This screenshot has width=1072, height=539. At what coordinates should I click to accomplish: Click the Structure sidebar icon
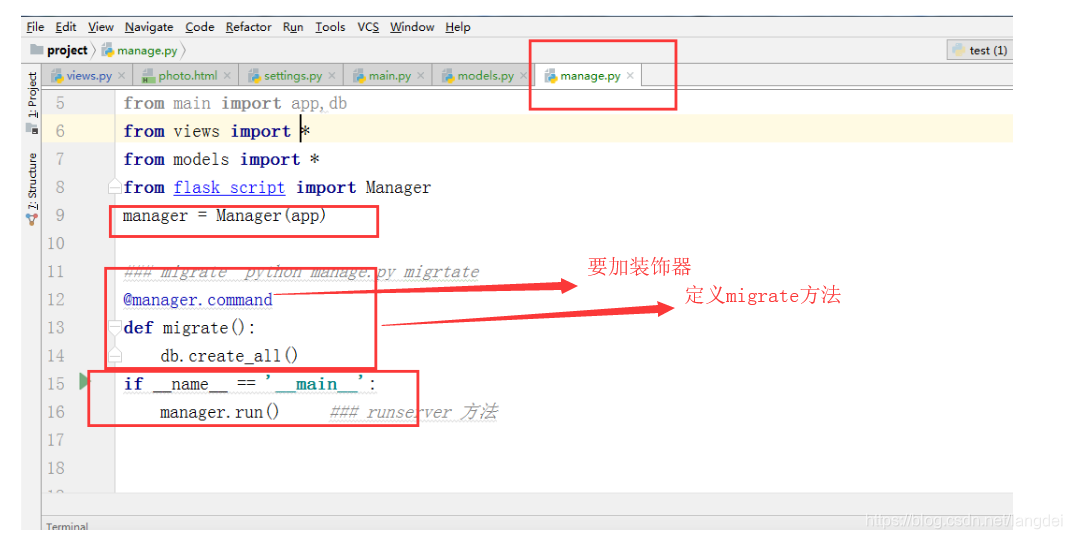(32, 220)
